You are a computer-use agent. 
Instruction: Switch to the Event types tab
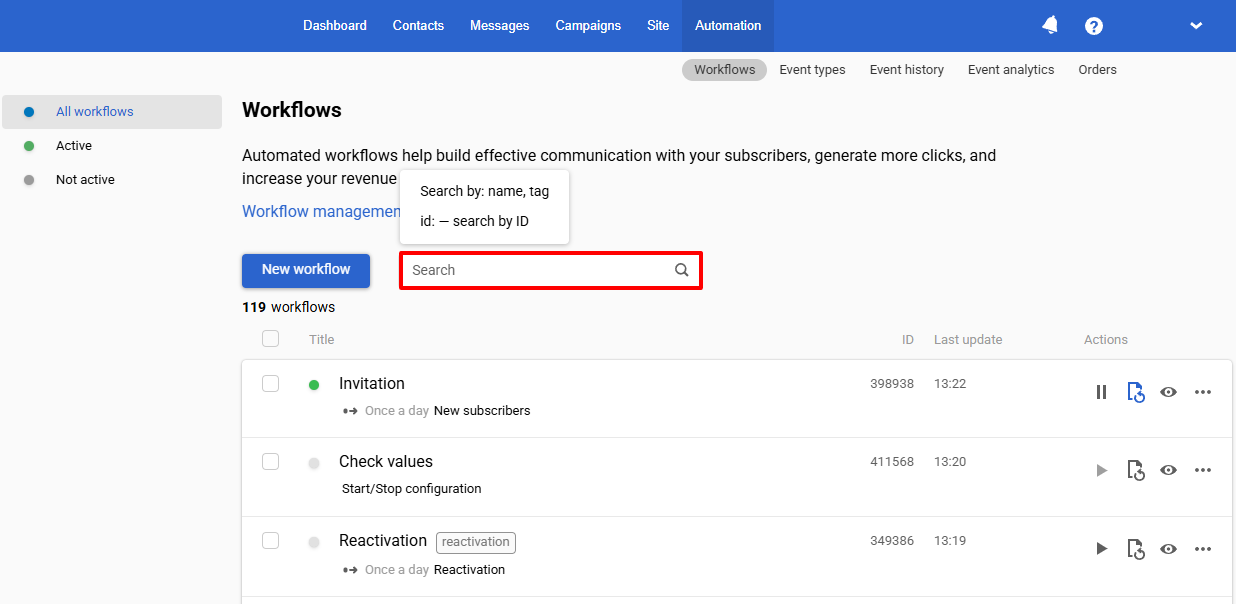[x=812, y=70]
